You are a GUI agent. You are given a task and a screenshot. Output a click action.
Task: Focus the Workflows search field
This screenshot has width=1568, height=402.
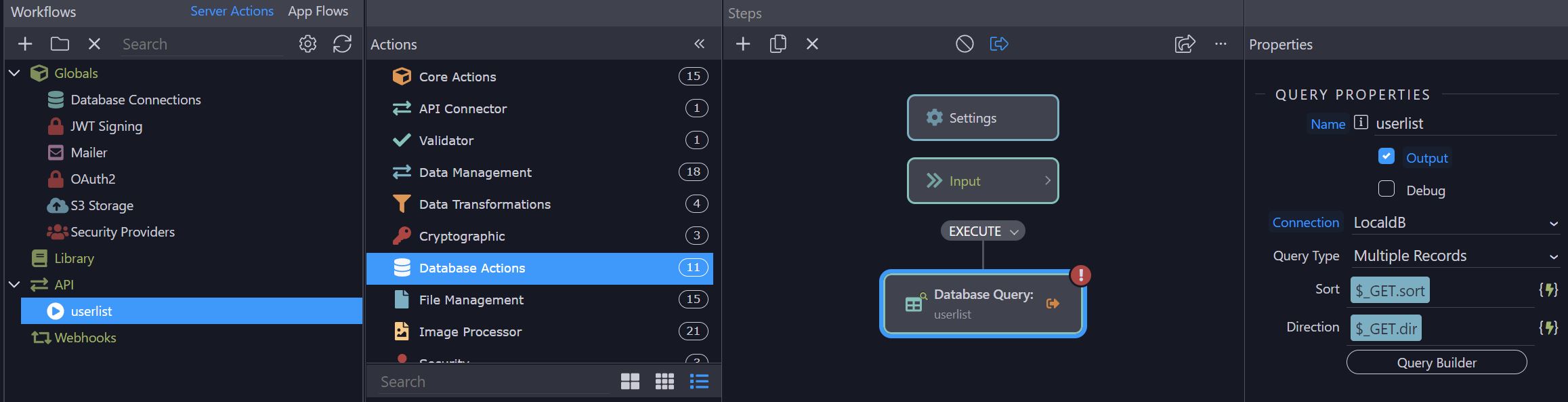pos(201,44)
